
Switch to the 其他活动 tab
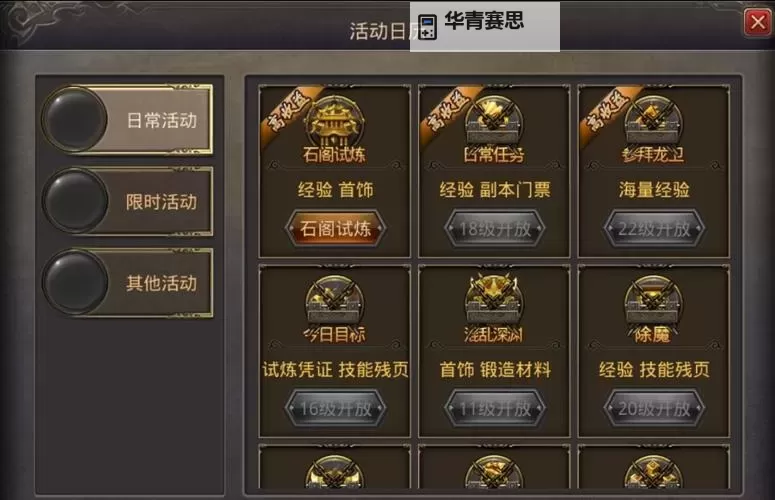(128, 283)
